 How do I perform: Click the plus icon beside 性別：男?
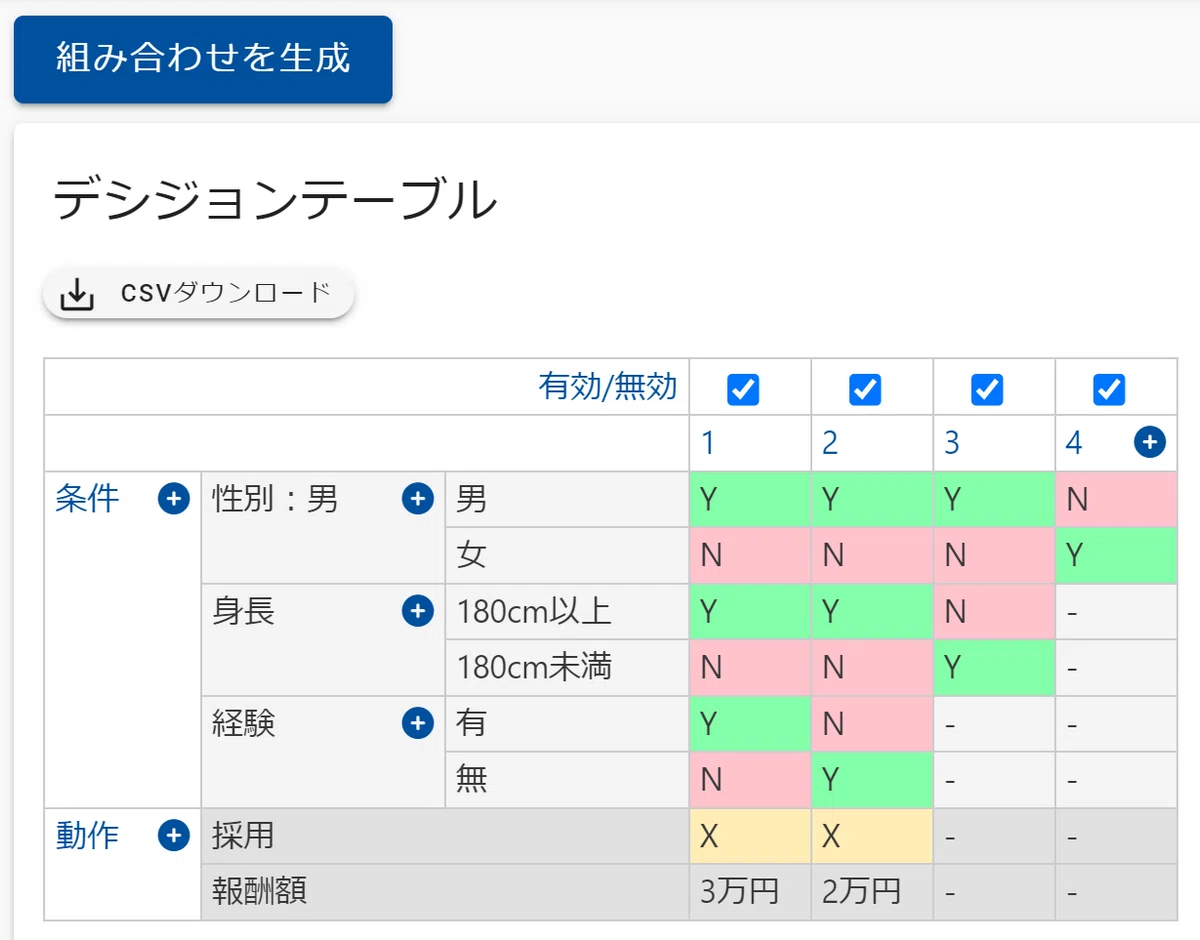pyautogui.click(x=418, y=499)
